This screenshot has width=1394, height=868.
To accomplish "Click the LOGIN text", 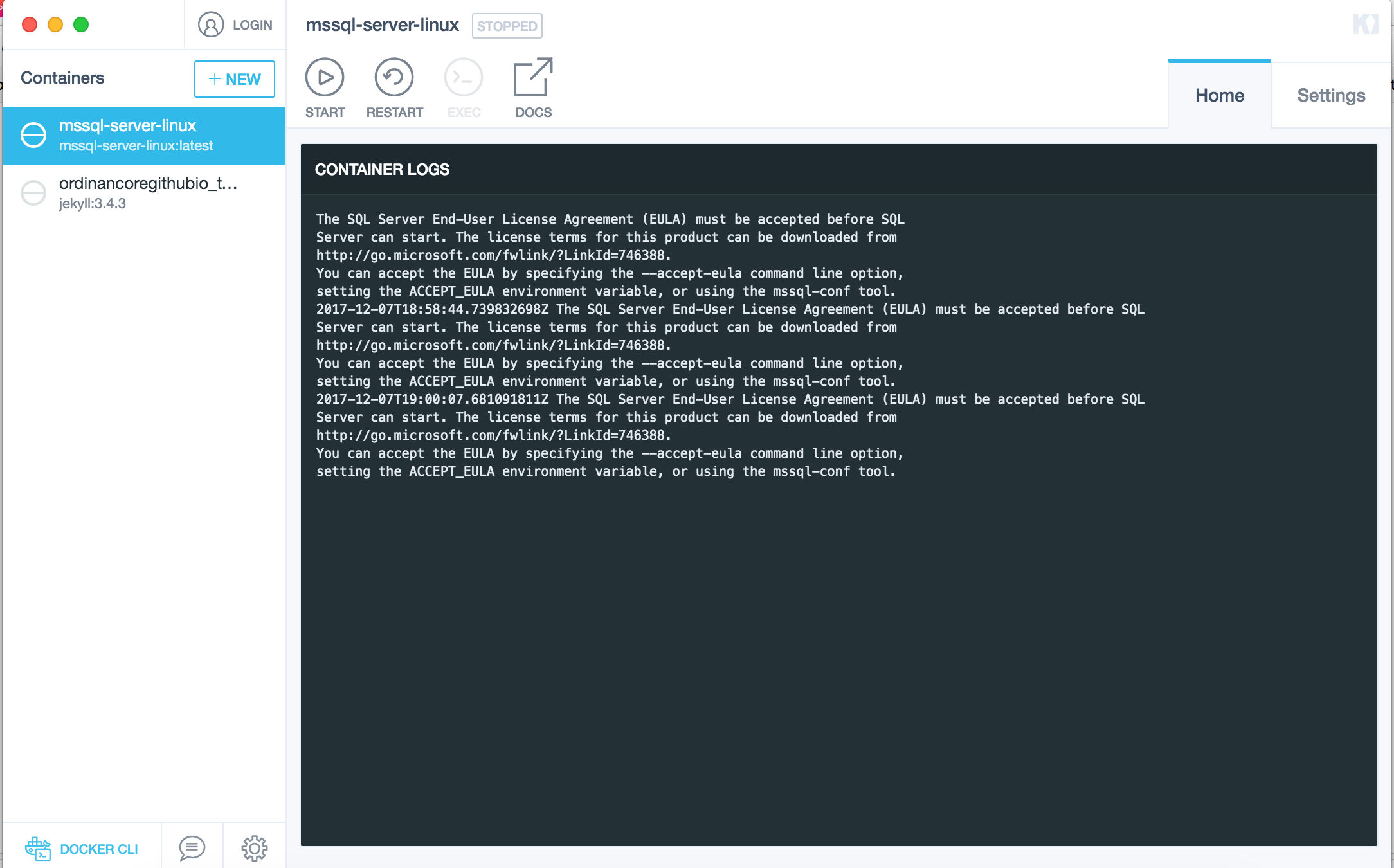I will coord(253,25).
